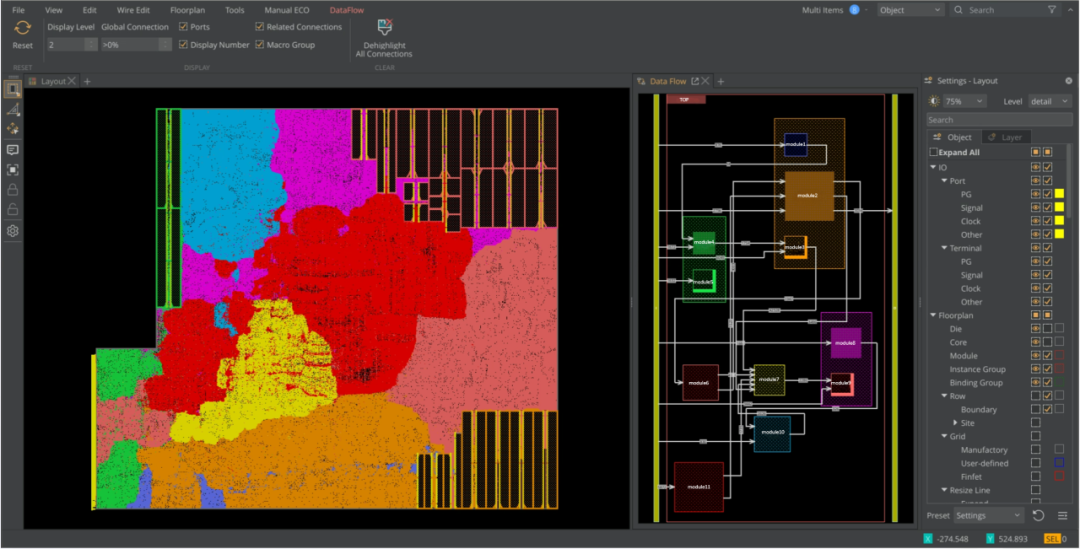Open the preset hamburger menu icon

[1063, 515]
